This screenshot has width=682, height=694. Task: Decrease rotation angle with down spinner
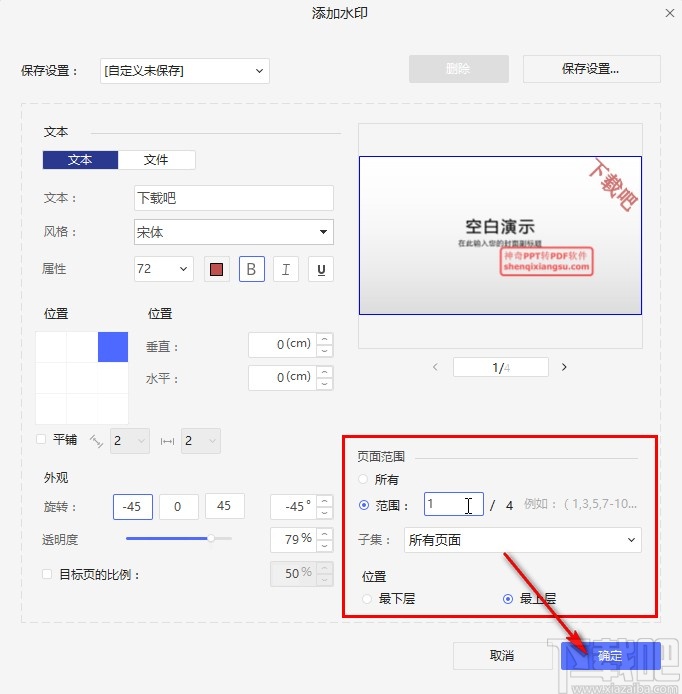coord(325,513)
